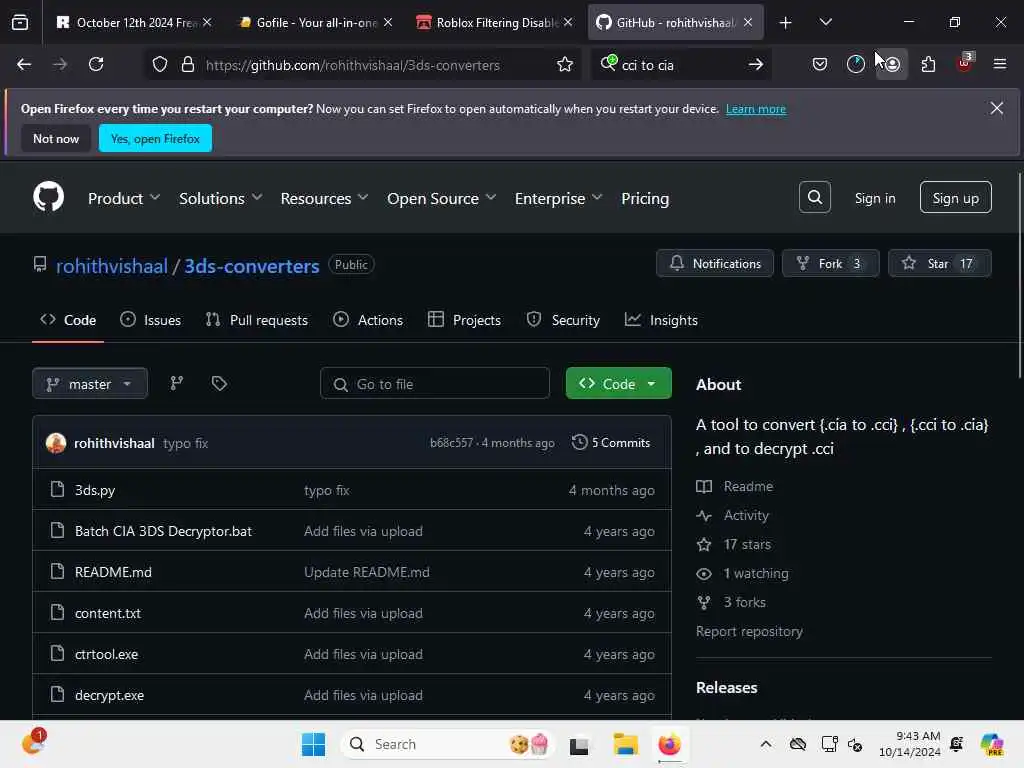View branches icon next to master
Screen dimensions: 1024x768
pyautogui.click(x=176, y=383)
